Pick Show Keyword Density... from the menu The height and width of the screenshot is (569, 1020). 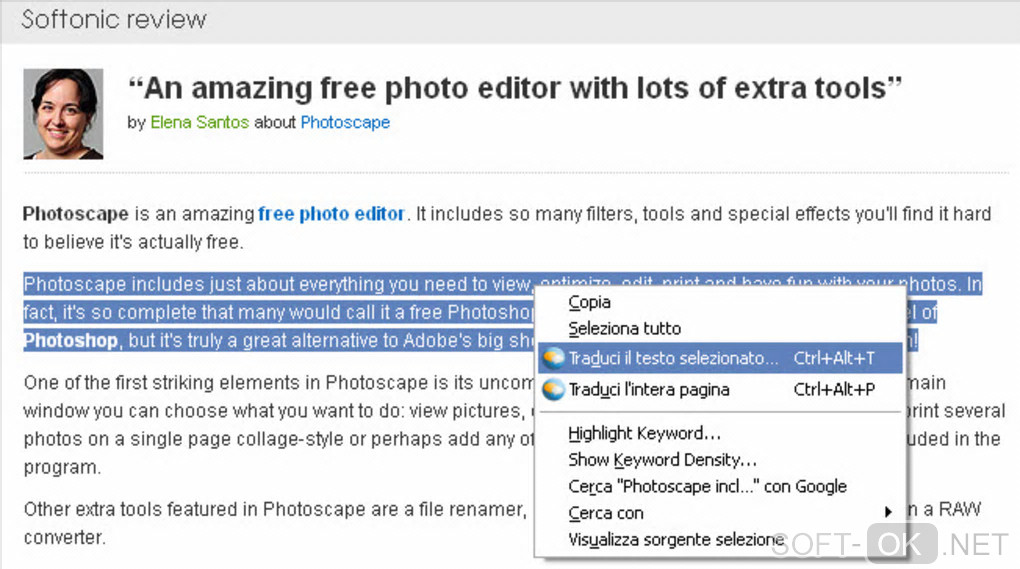tap(662, 460)
